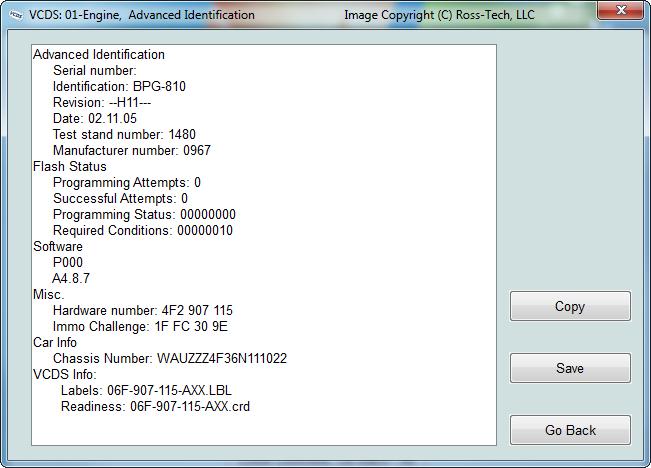
Task: Click the window title 'VCDS: 01-Engine, Advanced Identification'
Action: (x=142, y=15)
